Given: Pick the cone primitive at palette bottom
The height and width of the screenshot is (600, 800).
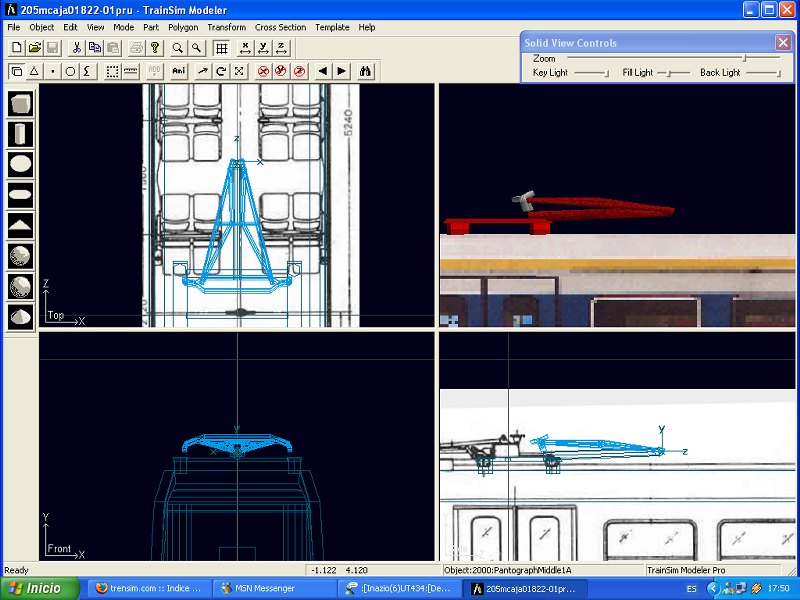Looking at the screenshot, I should coord(21,315).
